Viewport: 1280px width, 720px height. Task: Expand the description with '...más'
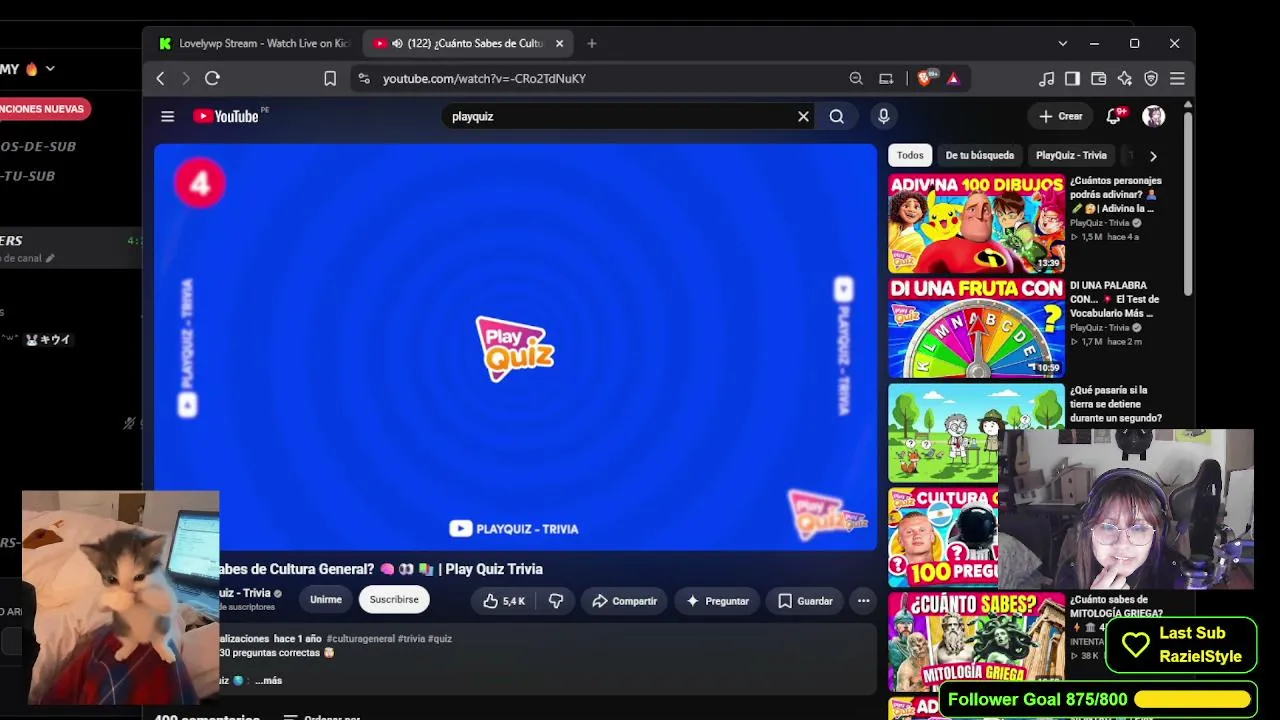click(268, 681)
